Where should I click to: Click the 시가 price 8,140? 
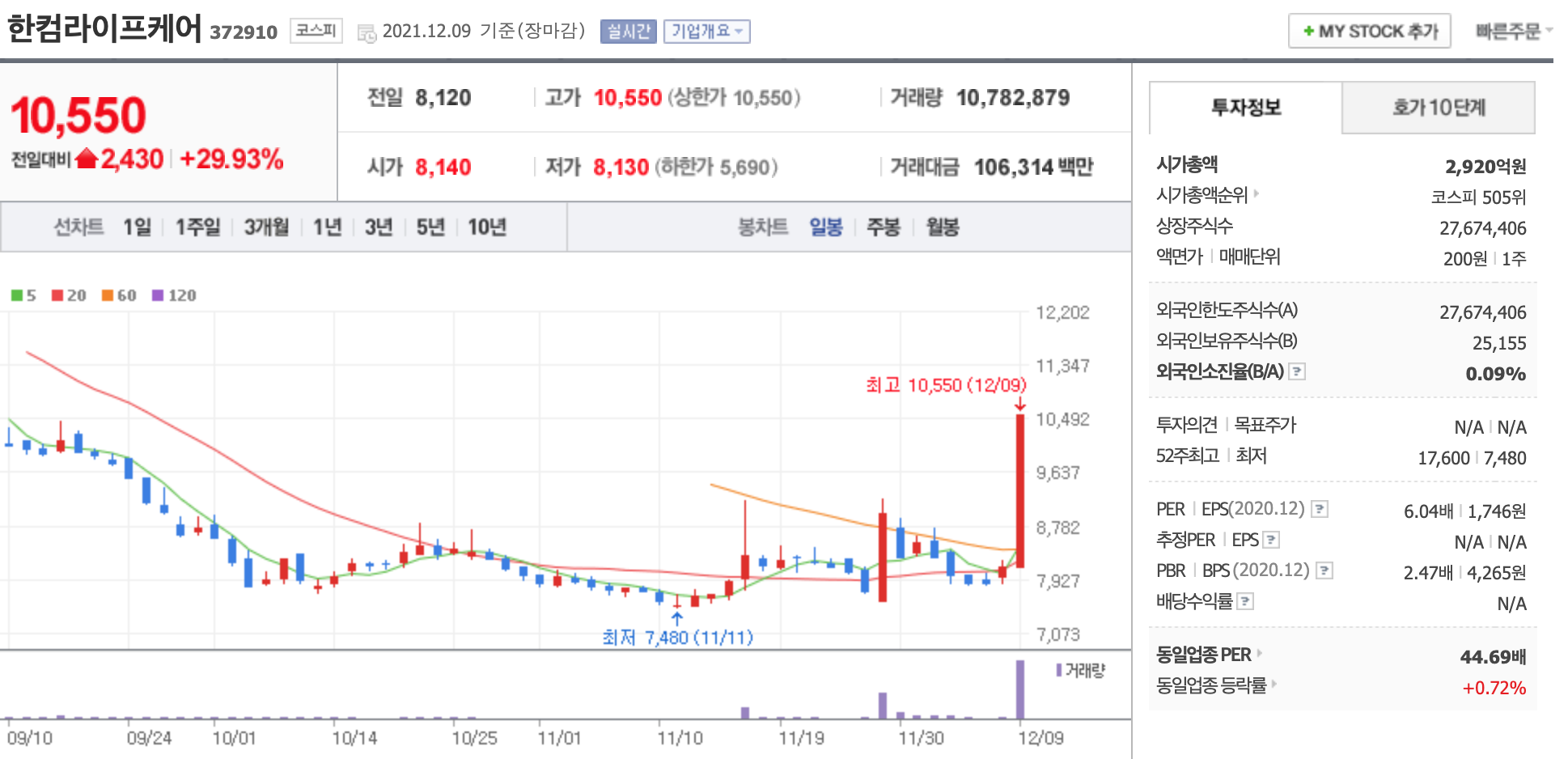pos(443,167)
